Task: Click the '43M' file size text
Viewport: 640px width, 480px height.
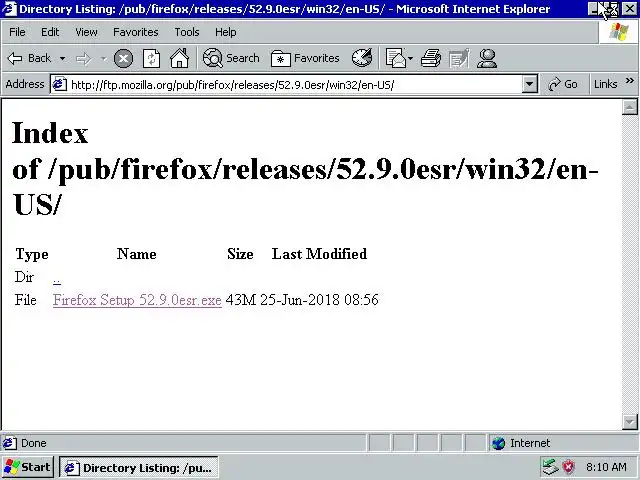Action: pyautogui.click(x=240, y=300)
